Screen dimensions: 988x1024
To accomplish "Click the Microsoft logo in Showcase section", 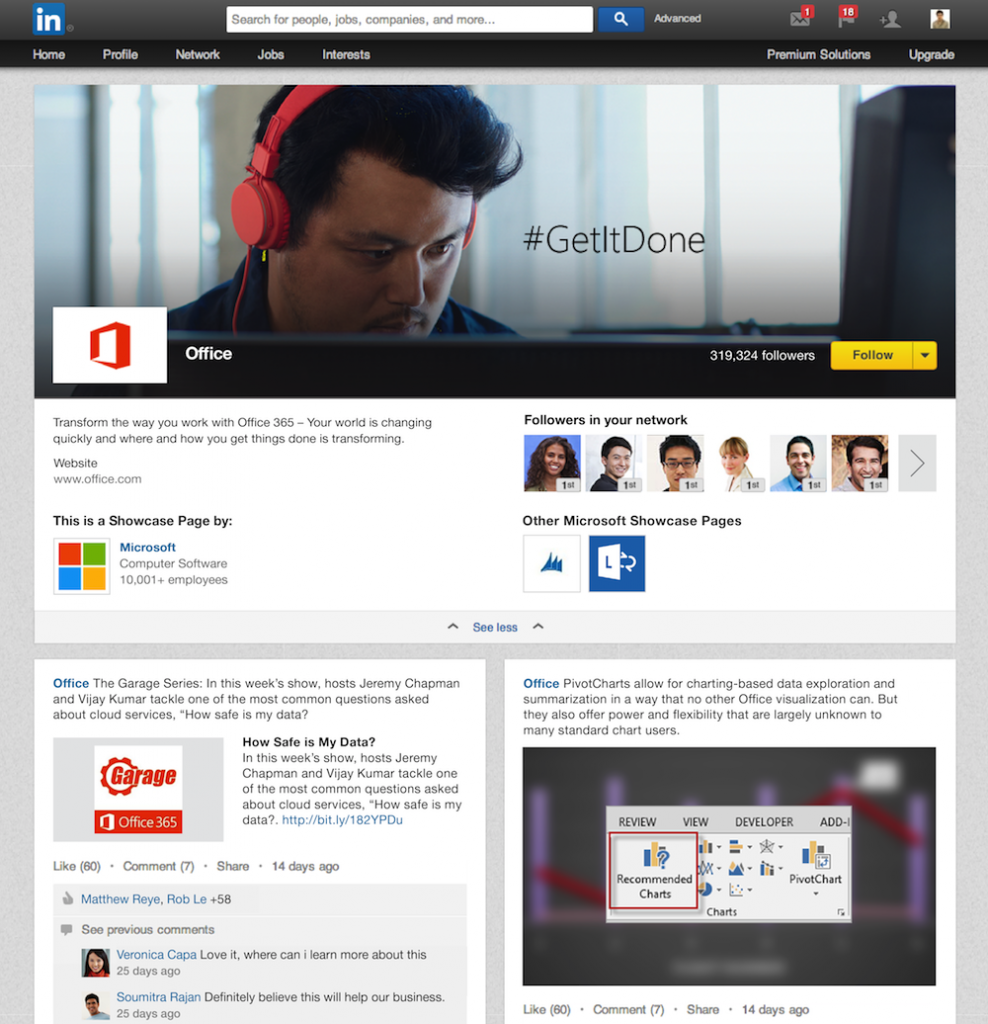I will tap(81, 564).
